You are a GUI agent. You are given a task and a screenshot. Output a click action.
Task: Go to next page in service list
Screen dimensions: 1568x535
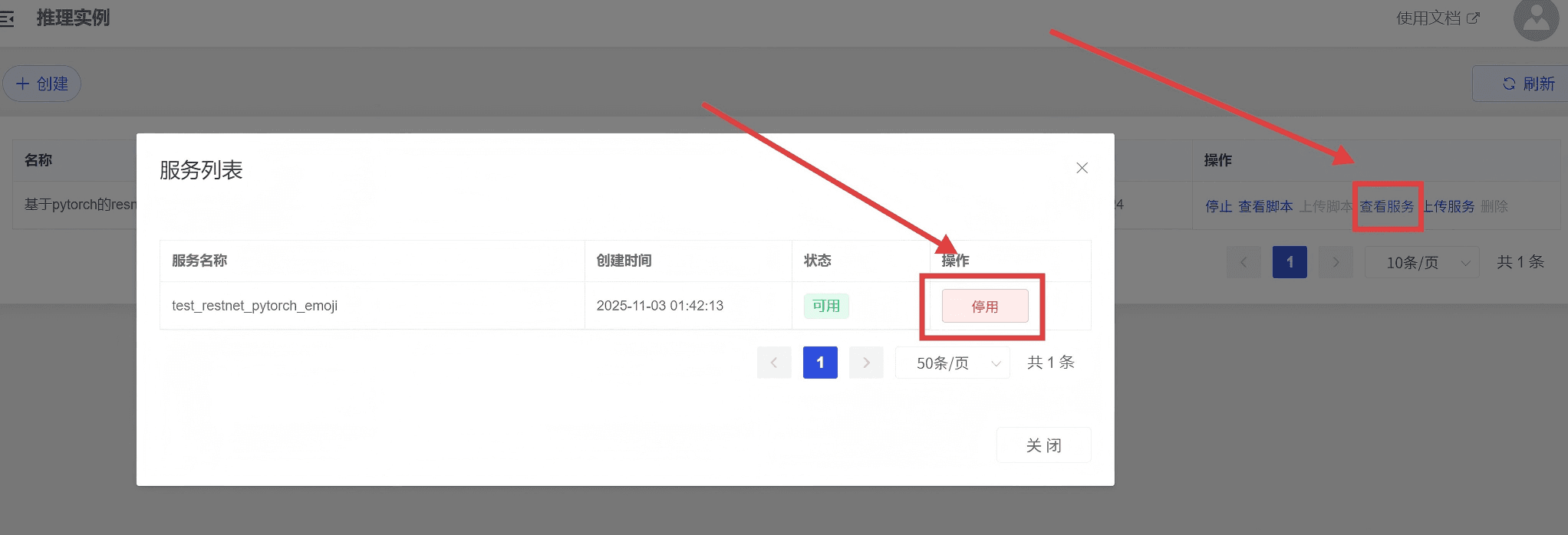[x=866, y=363]
